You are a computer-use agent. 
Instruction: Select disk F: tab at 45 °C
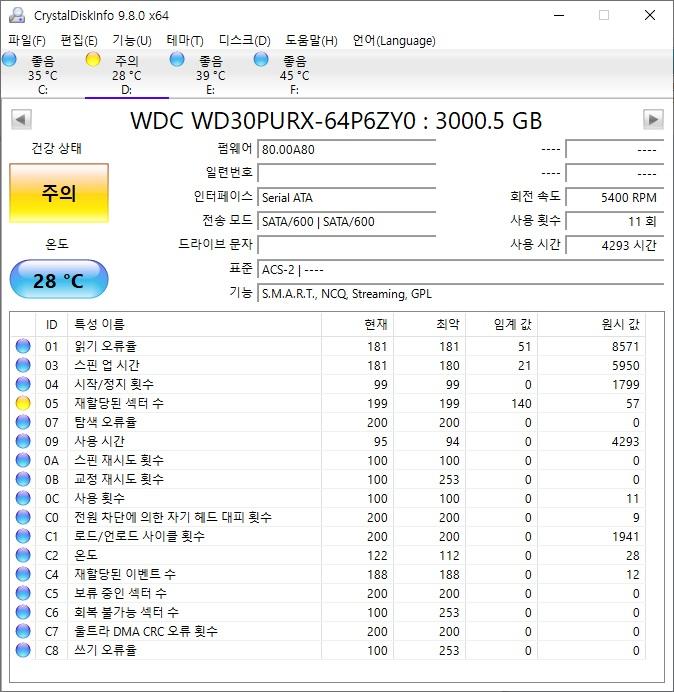point(294,75)
